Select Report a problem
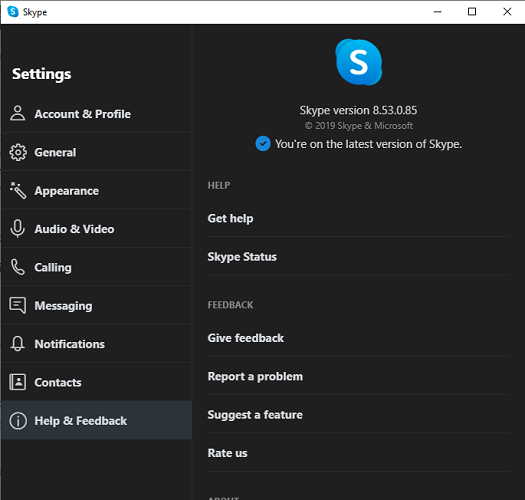This screenshot has height=500, width=525. point(359,376)
